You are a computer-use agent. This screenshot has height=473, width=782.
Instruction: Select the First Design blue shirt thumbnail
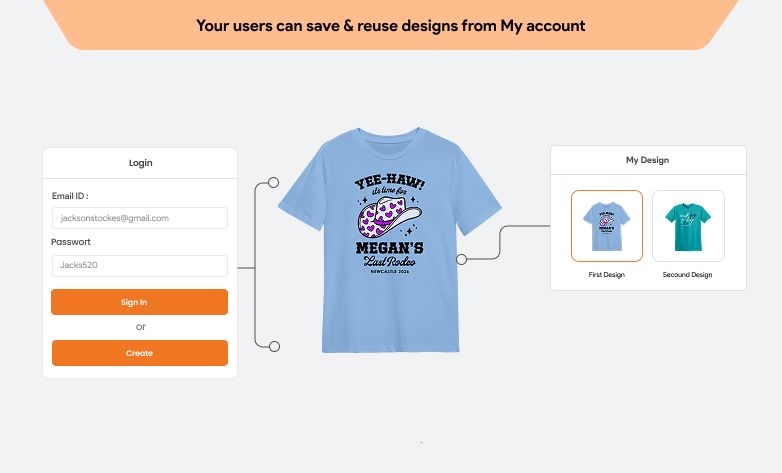pos(606,226)
